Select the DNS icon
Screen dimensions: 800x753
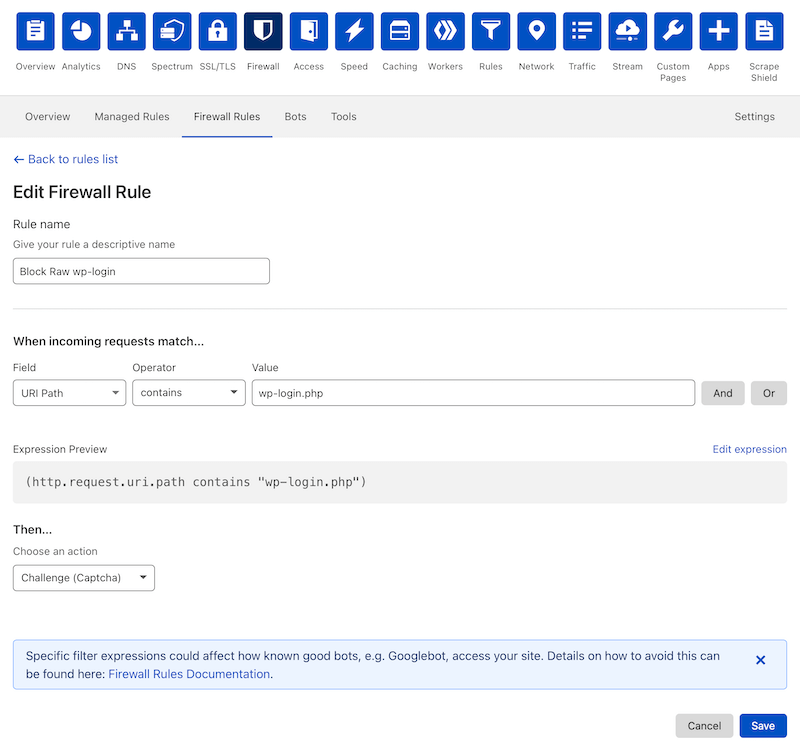click(x=126, y=31)
